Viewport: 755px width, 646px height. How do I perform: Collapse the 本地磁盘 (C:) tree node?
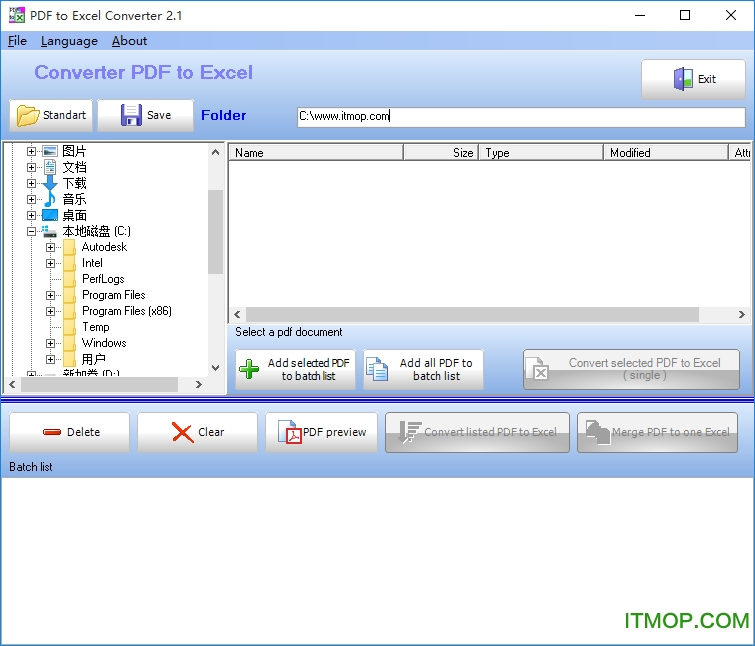31,232
